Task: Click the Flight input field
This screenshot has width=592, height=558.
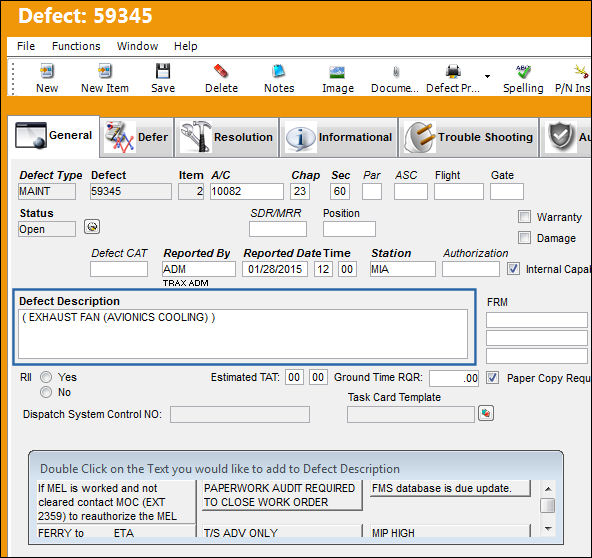Action: click(x=459, y=191)
